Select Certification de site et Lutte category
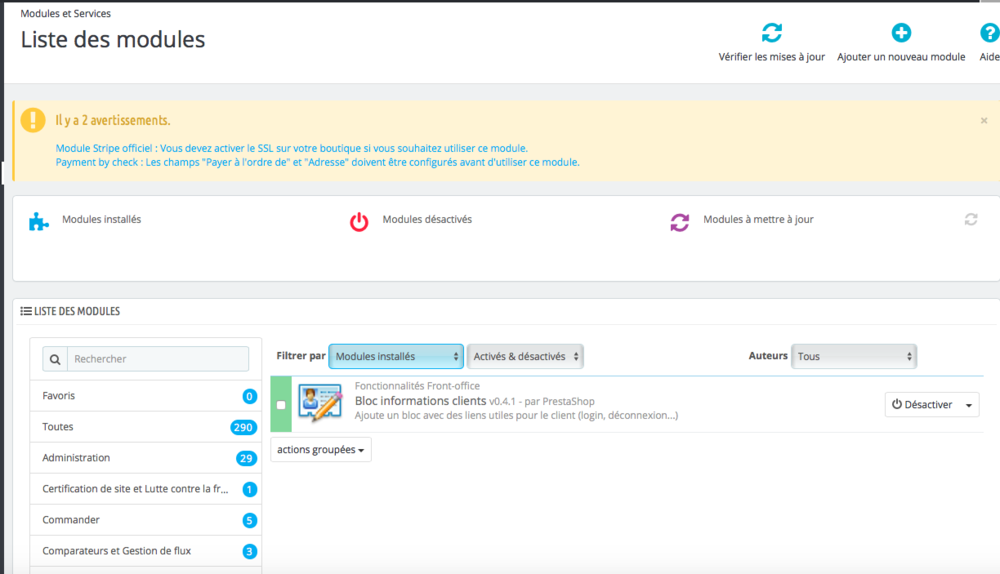This screenshot has width=1000, height=574. pos(145,489)
